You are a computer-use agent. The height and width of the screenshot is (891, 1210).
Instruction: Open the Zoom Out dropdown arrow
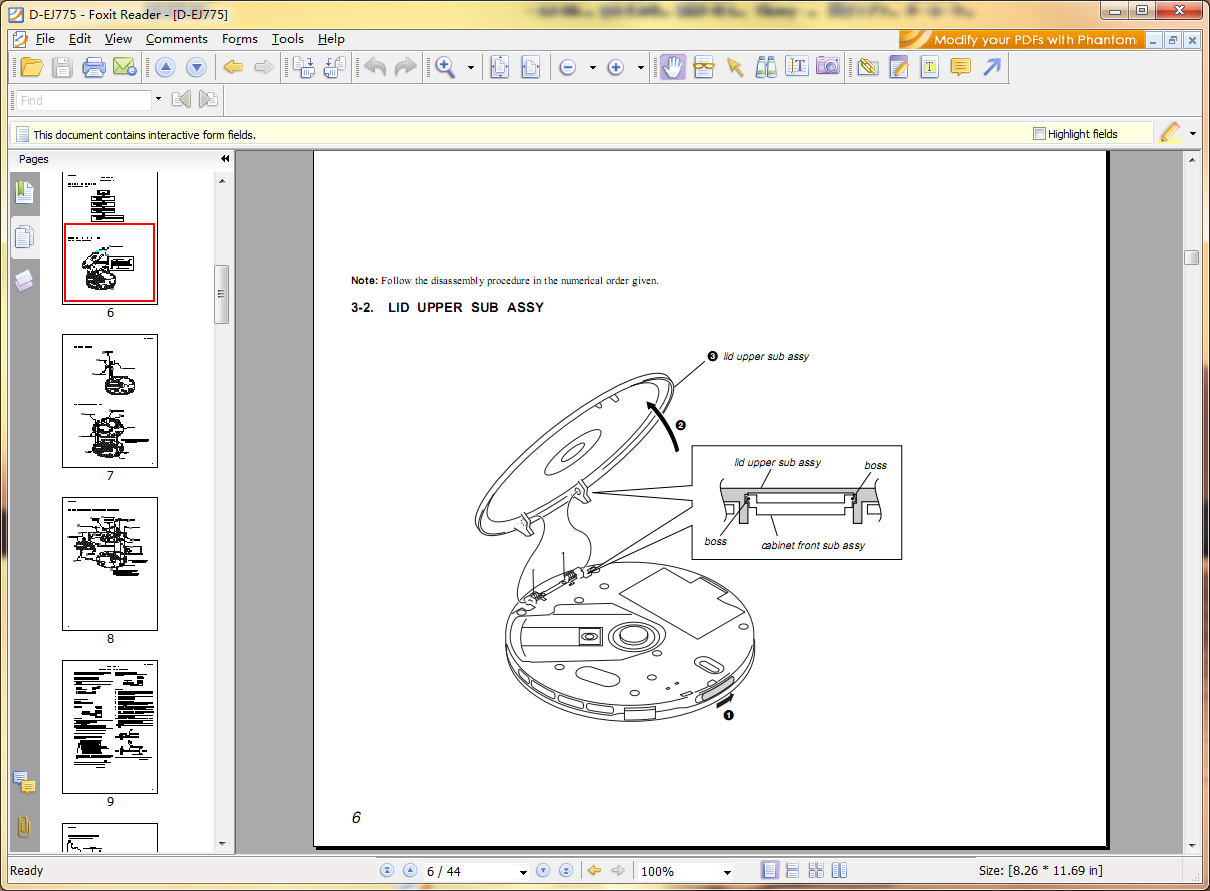point(592,68)
